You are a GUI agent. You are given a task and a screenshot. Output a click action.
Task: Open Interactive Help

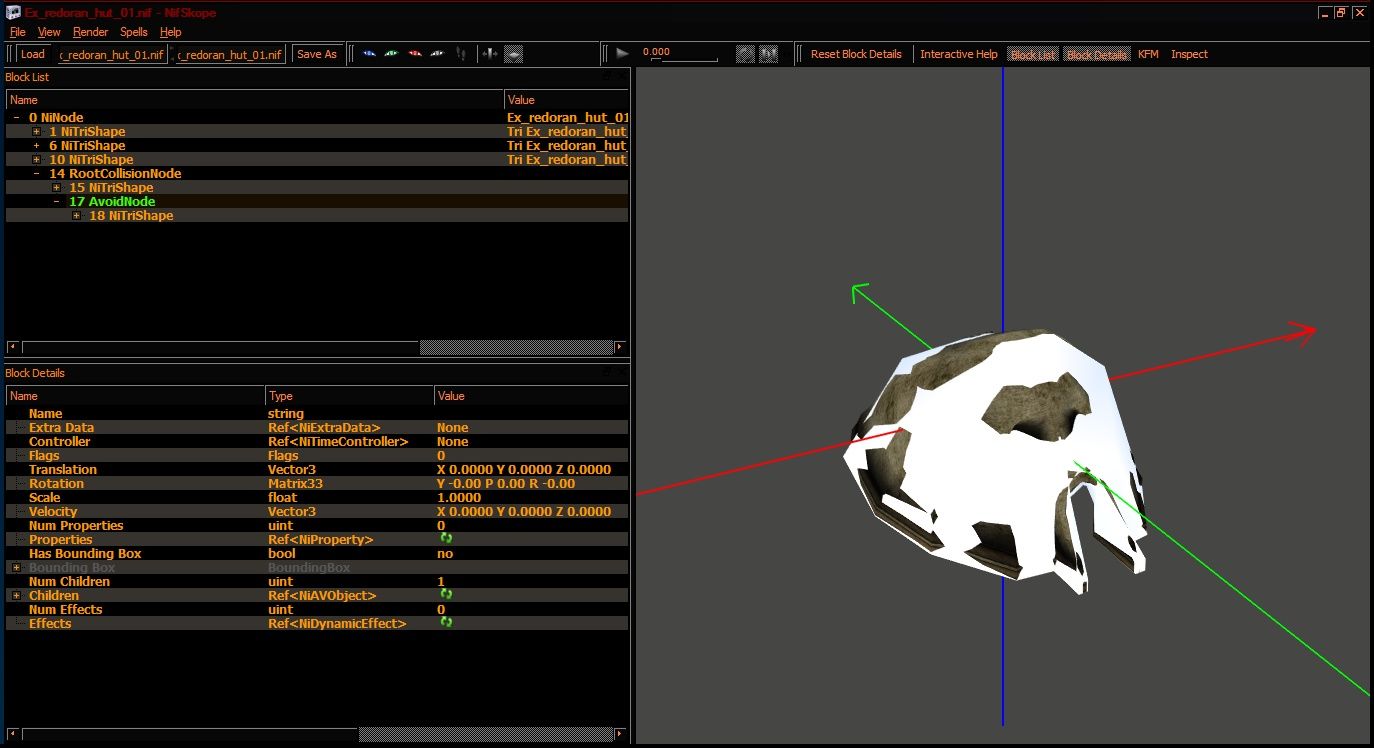tap(959, 54)
